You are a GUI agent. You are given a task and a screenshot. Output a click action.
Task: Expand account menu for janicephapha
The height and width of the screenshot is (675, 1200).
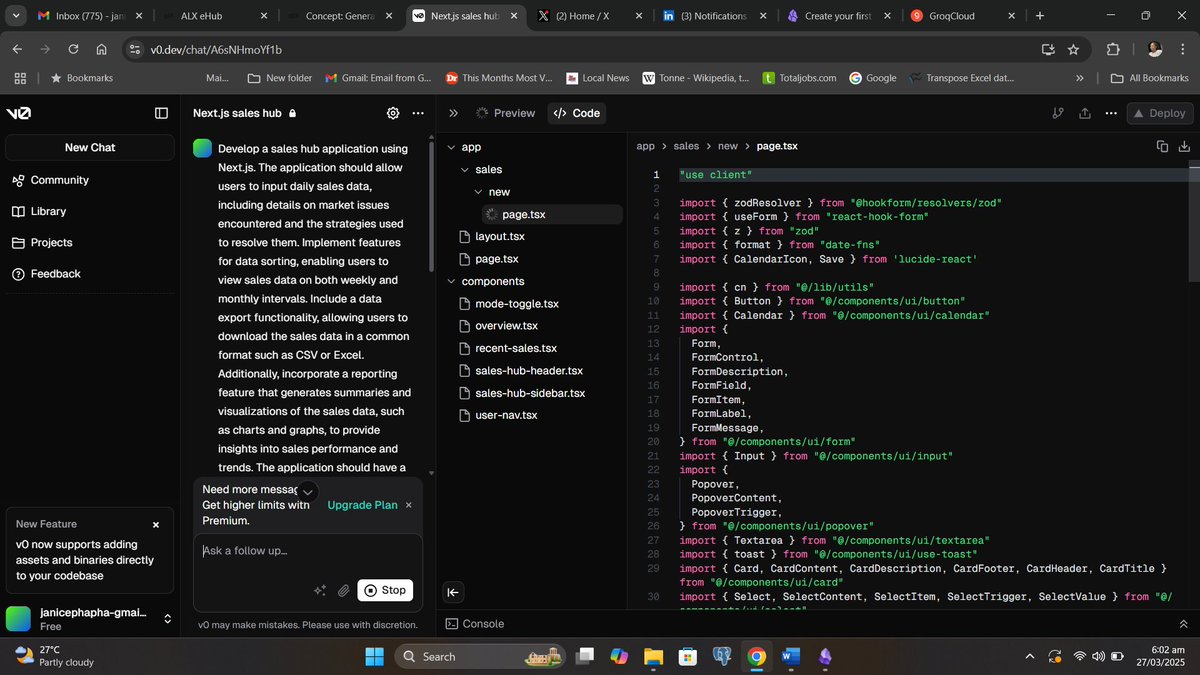tap(167, 619)
